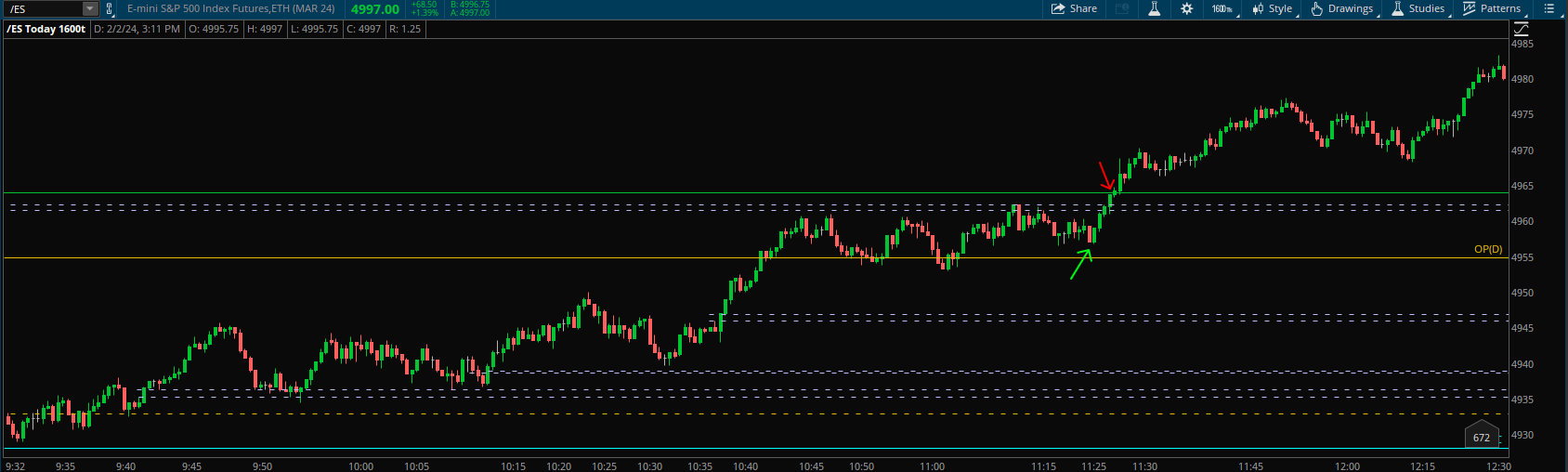
Task: Open the Edit Studies flask icon
Action: click(1154, 8)
